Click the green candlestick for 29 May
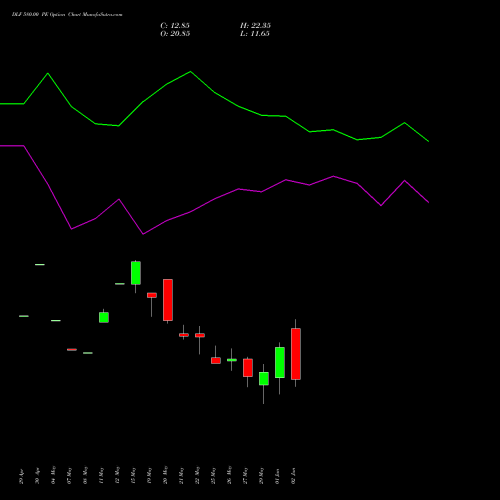This screenshot has width=500, height=500. pos(264,379)
